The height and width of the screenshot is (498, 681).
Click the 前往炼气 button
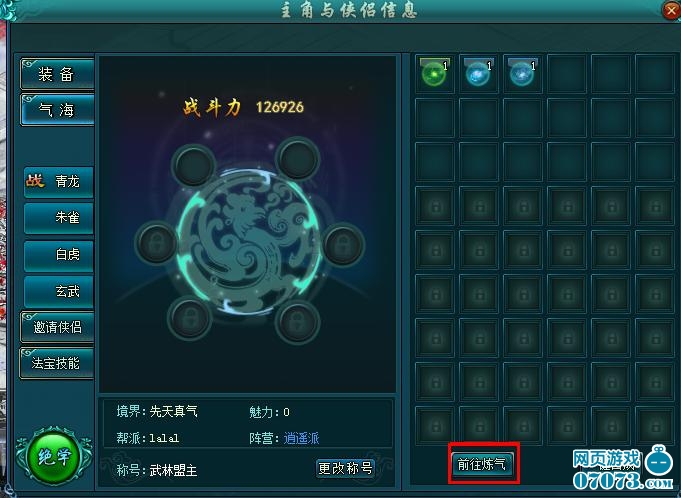pyautogui.click(x=483, y=464)
